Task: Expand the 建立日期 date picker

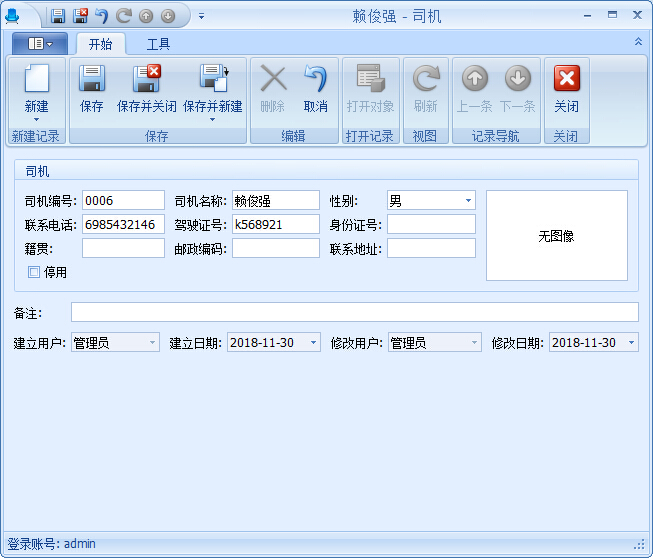Action: click(313, 343)
